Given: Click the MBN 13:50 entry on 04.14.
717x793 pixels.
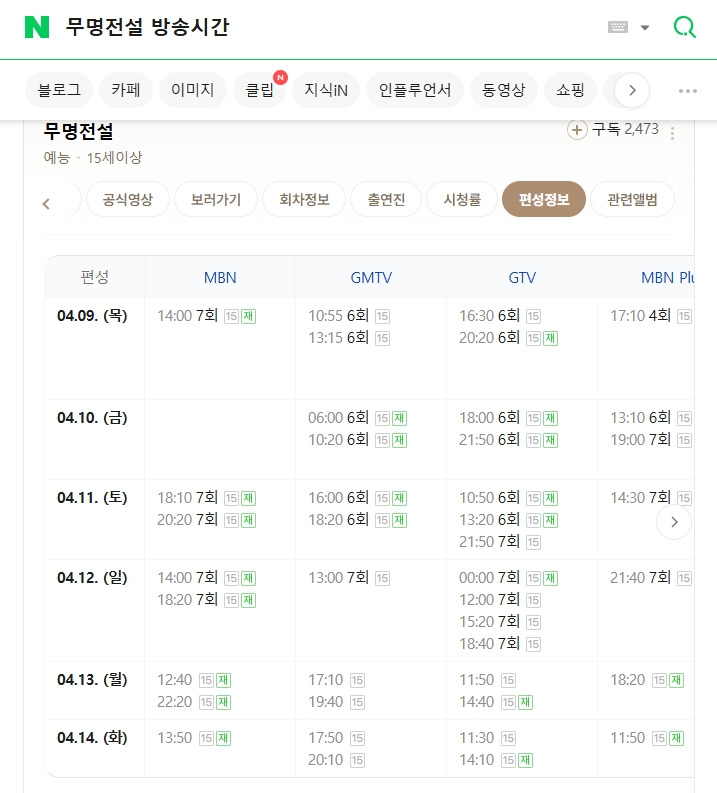Looking at the screenshot, I should [x=194, y=738].
